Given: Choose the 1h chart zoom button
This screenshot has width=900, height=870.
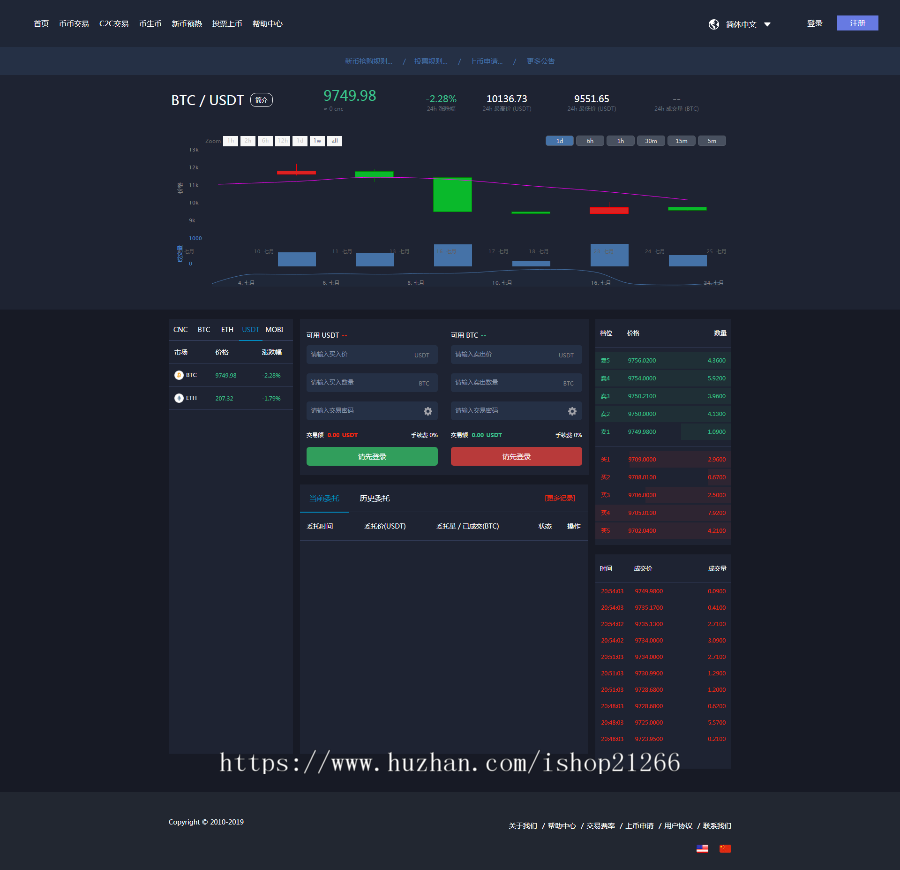Looking at the screenshot, I should pyautogui.click(x=230, y=141).
